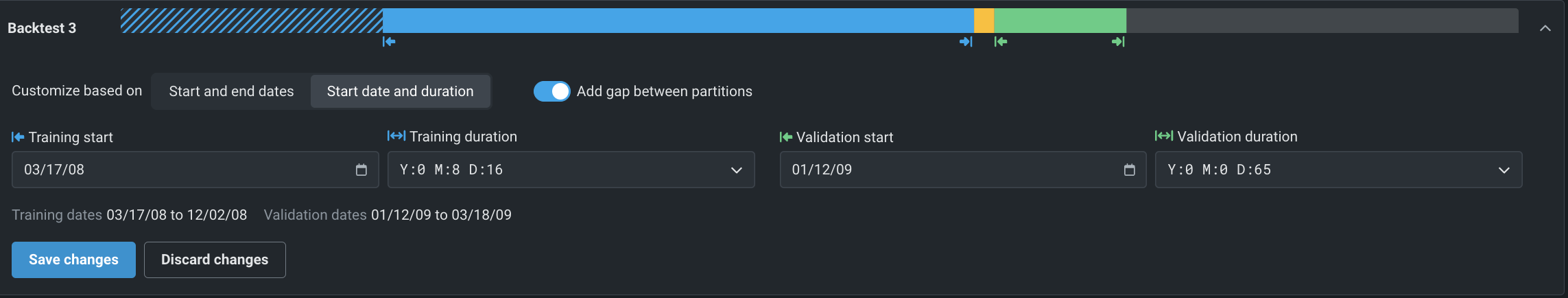Expand the Training duration dropdown

pyautogui.click(x=737, y=170)
